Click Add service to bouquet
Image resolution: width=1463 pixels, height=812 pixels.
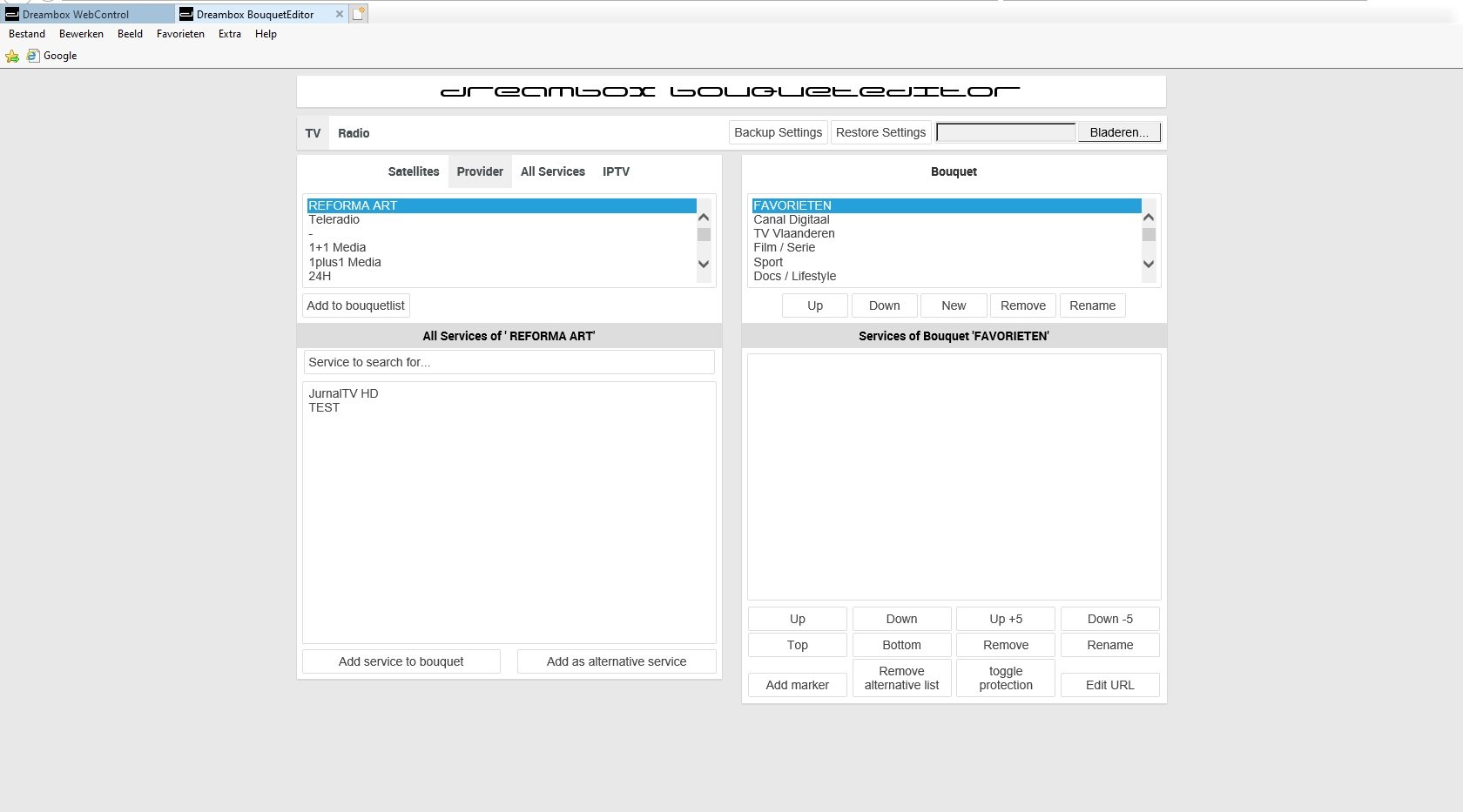(401, 661)
